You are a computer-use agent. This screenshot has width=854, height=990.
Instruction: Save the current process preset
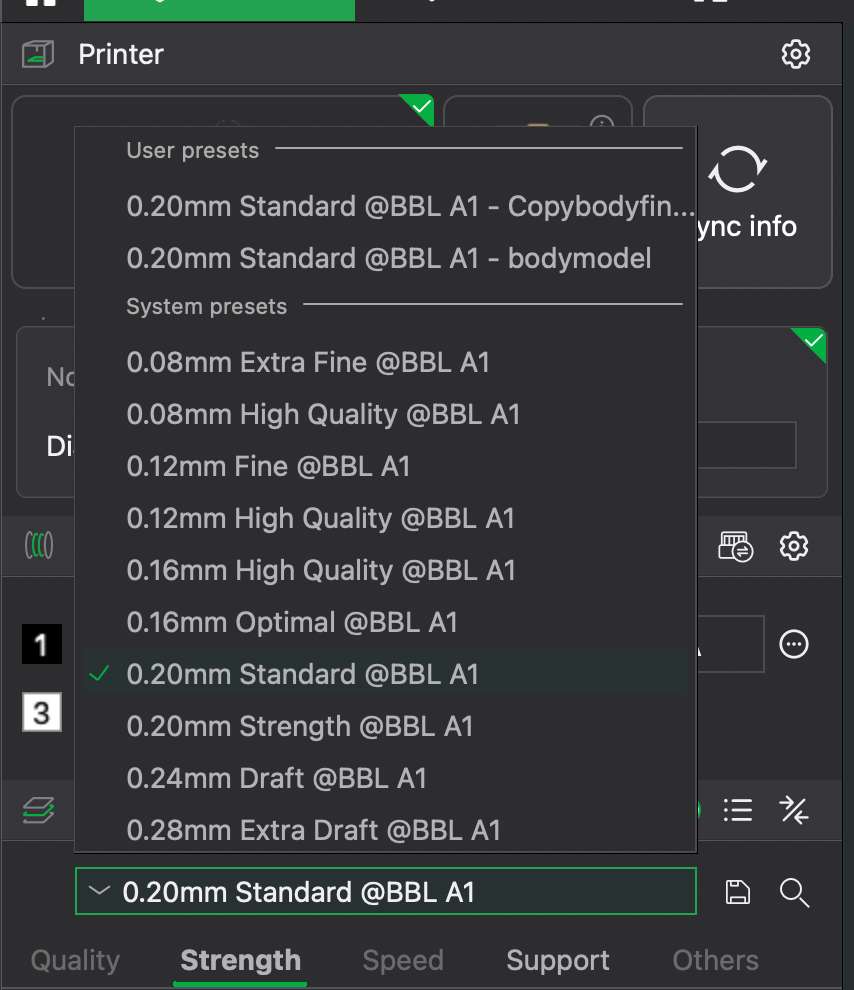point(737,892)
